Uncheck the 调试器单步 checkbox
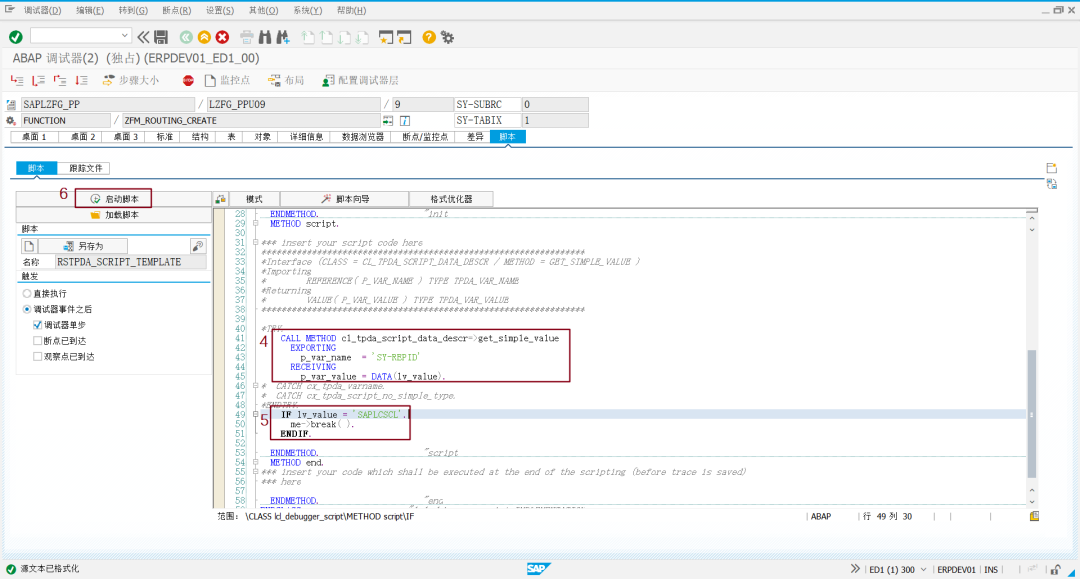The width and height of the screenshot is (1080, 579). tap(38, 325)
